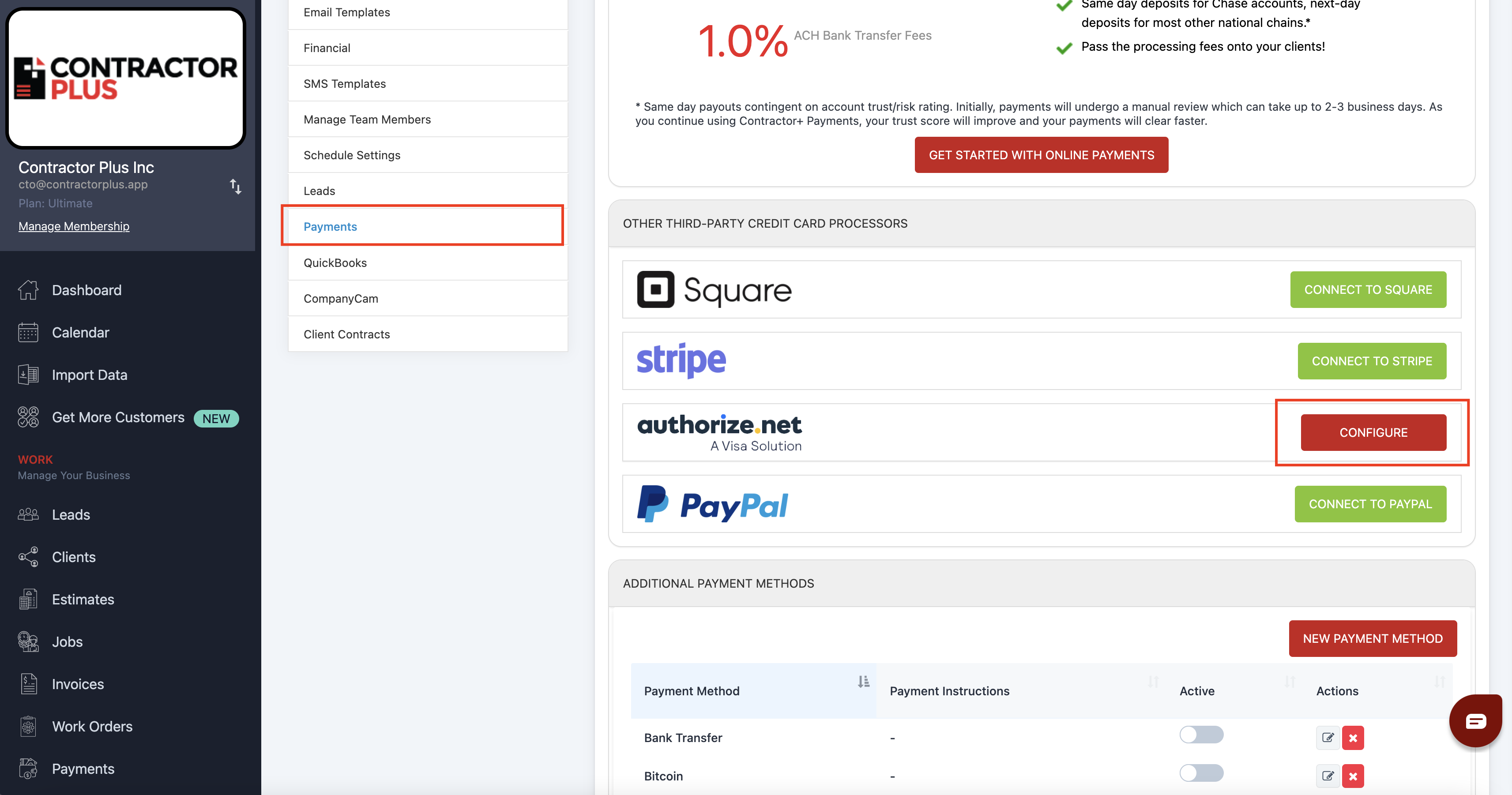Sort by Payment Method column
Image resolution: width=1512 pixels, height=795 pixels.
pyautogui.click(x=863, y=682)
